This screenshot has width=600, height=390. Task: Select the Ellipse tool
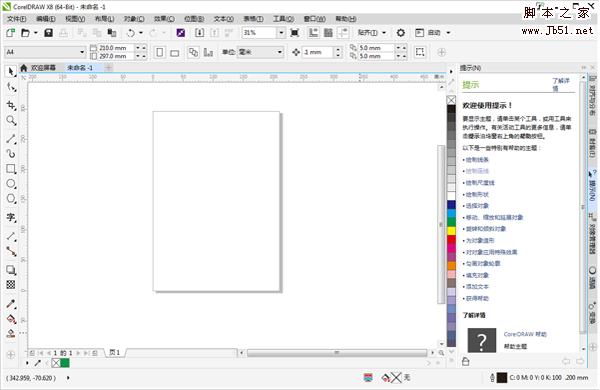click(11, 184)
